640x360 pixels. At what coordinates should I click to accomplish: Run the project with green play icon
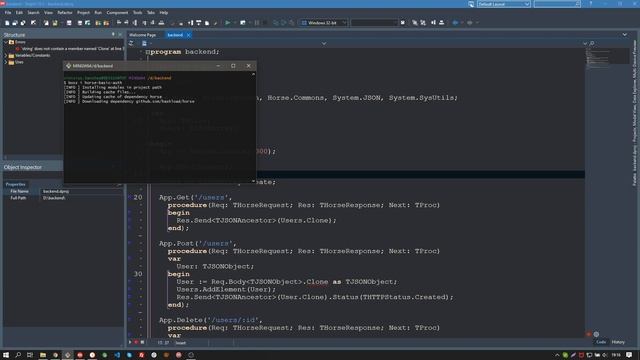(228, 23)
